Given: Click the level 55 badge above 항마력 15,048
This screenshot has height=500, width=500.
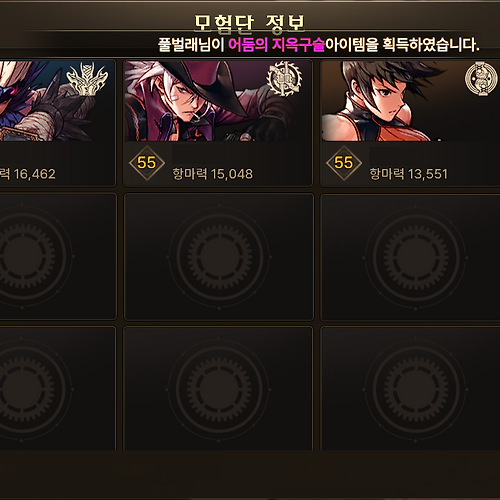Looking at the screenshot, I should 147,163.
